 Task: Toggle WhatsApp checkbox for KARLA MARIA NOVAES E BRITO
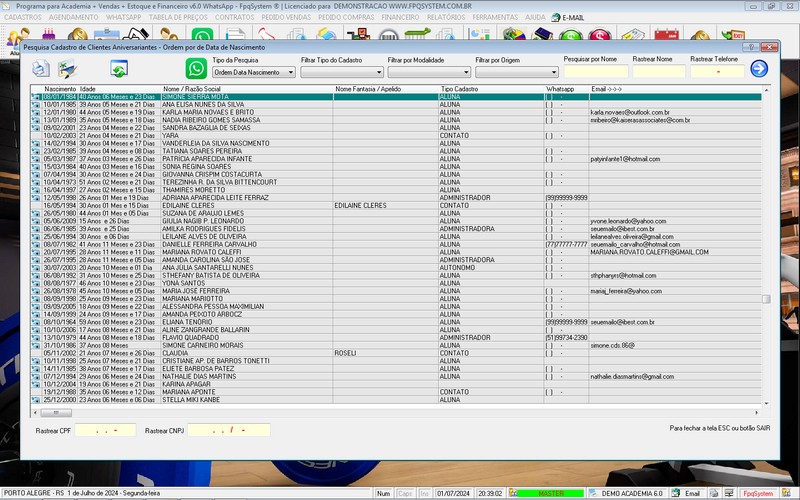tap(549, 112)
